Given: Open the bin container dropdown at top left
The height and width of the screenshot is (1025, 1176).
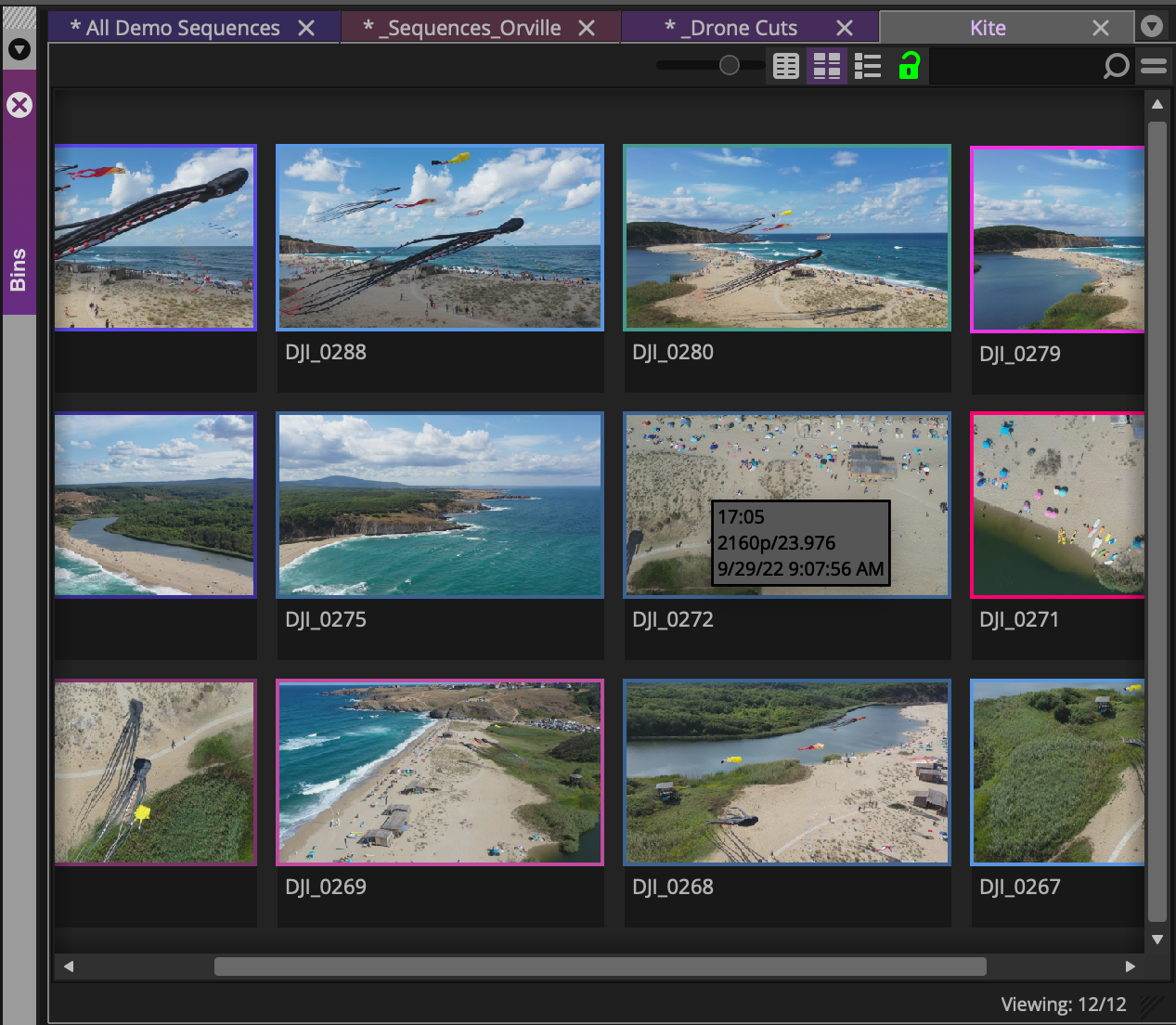Looking at the screenshot, I should tap(19, 49).
